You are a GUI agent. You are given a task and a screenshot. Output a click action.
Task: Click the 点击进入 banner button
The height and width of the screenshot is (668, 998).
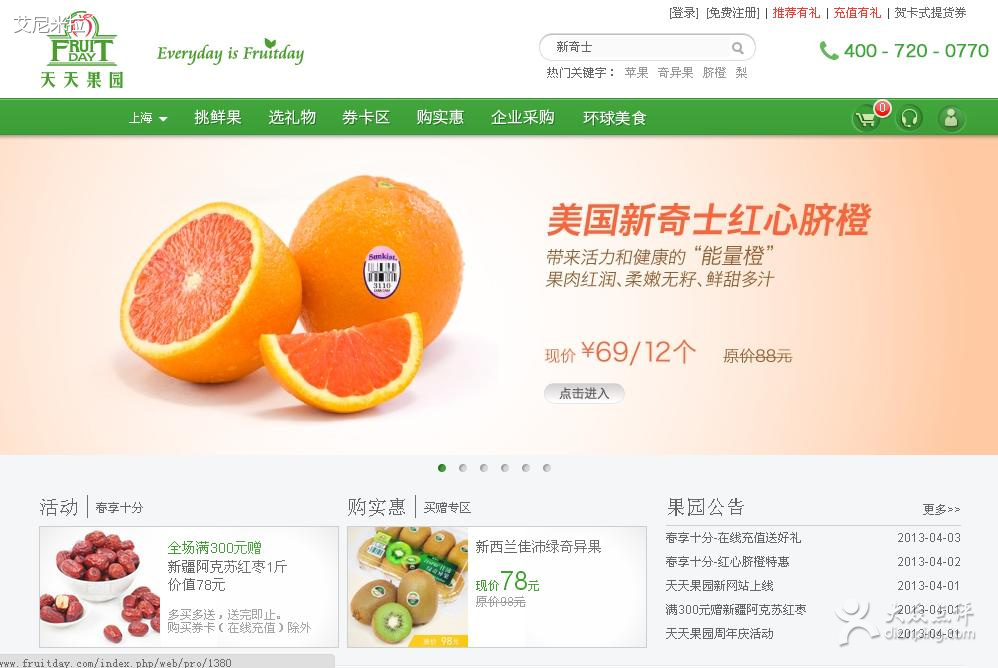click(x=584, y=394)
